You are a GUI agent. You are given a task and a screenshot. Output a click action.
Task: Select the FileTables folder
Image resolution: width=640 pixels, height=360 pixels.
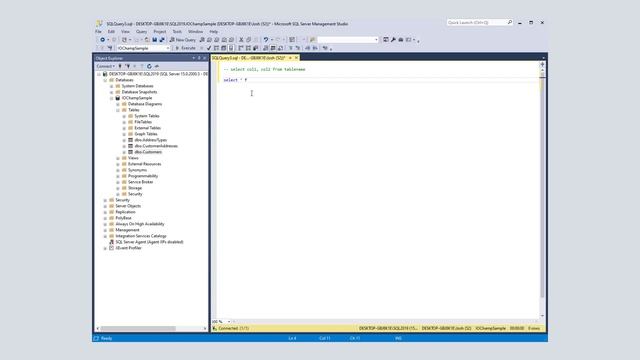[x=143, y=122]
